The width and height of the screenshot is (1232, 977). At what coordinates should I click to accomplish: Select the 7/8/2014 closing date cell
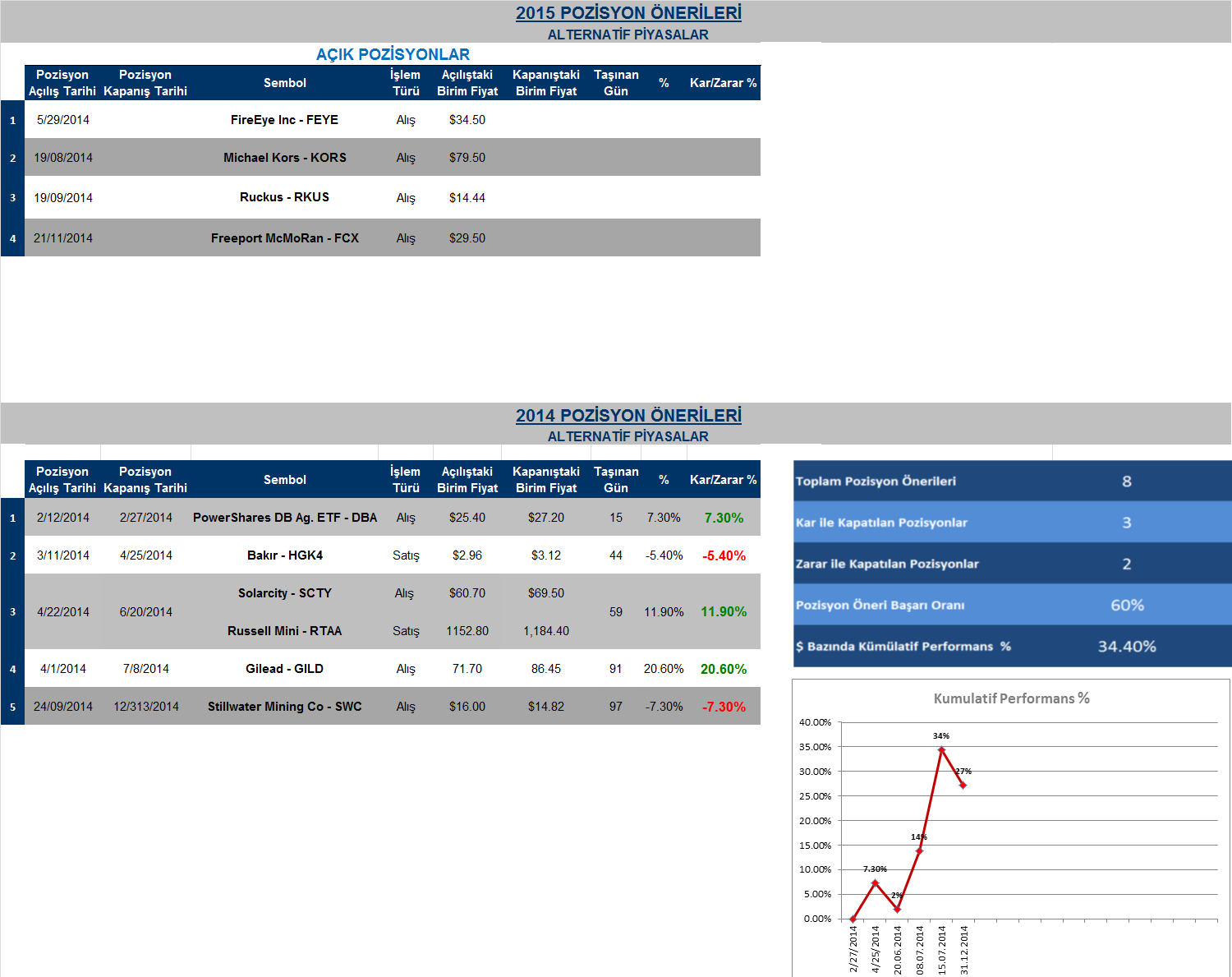coord(146,669)
